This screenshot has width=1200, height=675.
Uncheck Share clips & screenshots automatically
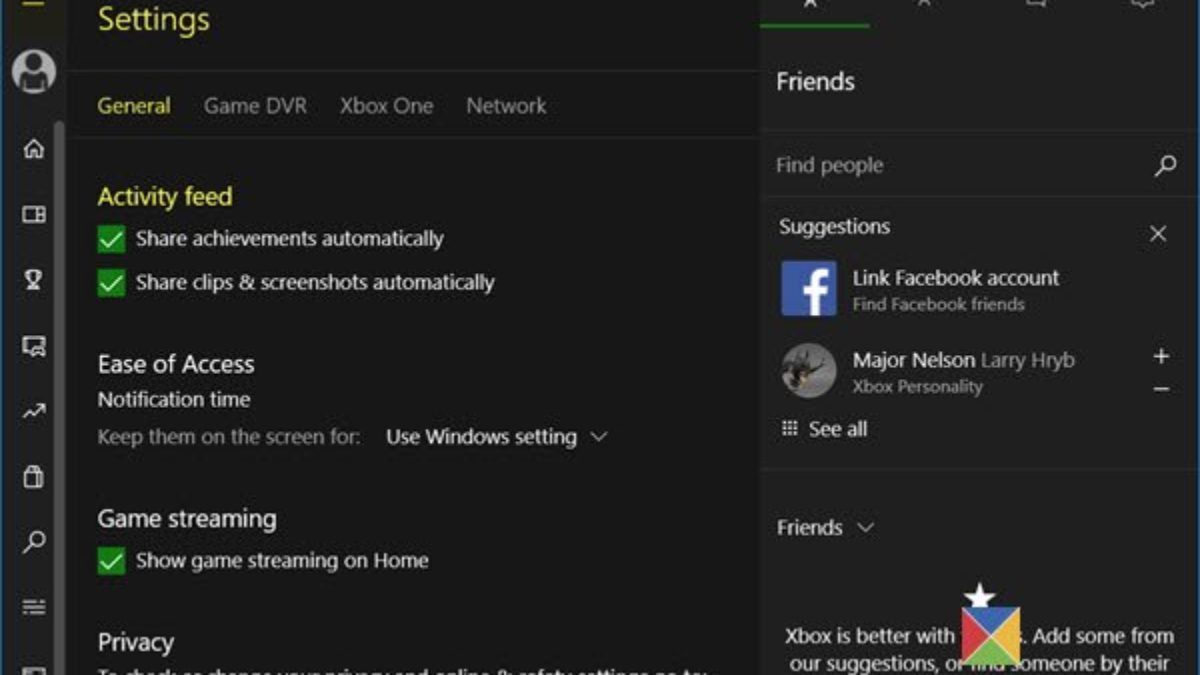(110, 283)
